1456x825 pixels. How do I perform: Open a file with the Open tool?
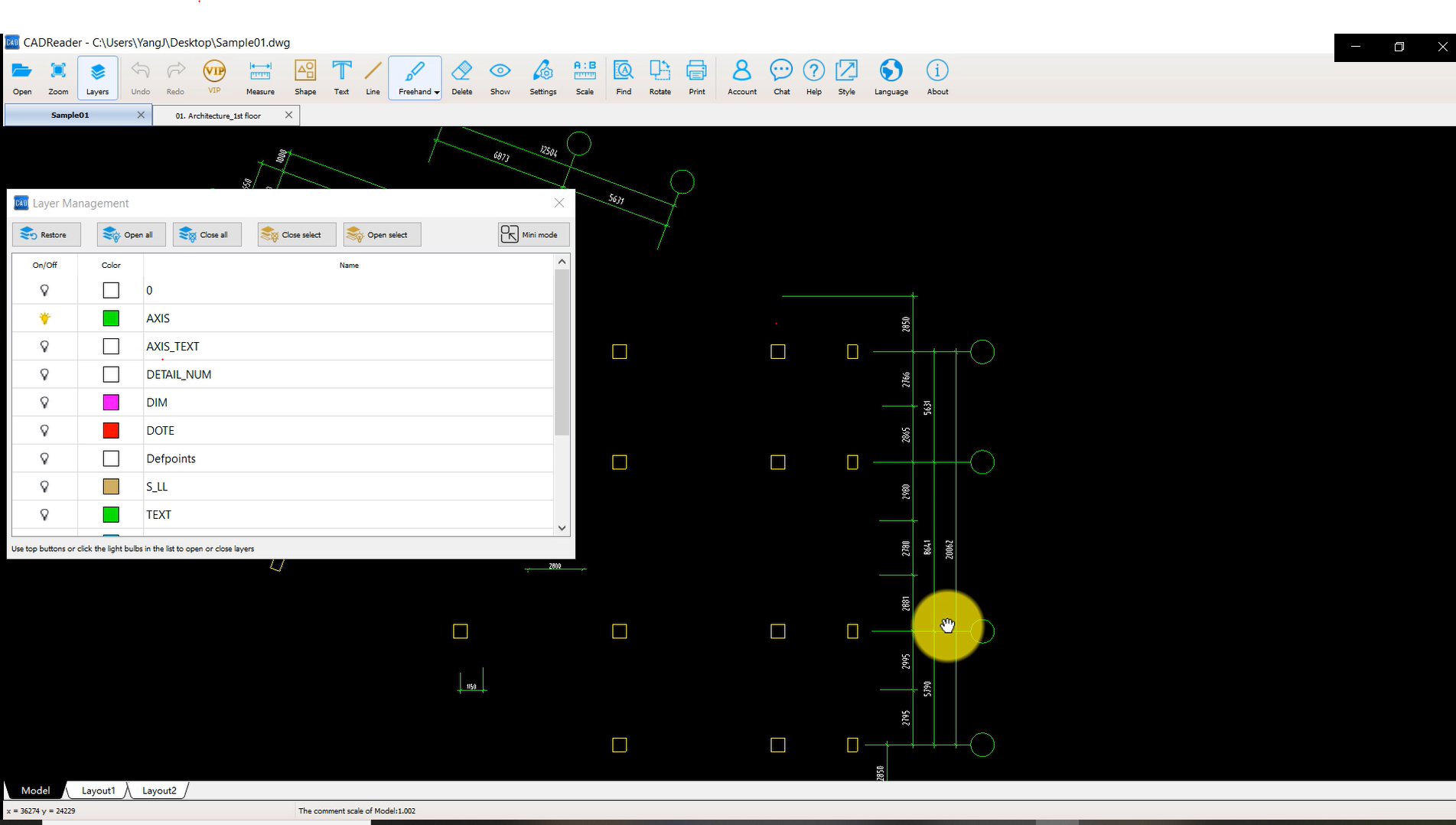point(22,77)
